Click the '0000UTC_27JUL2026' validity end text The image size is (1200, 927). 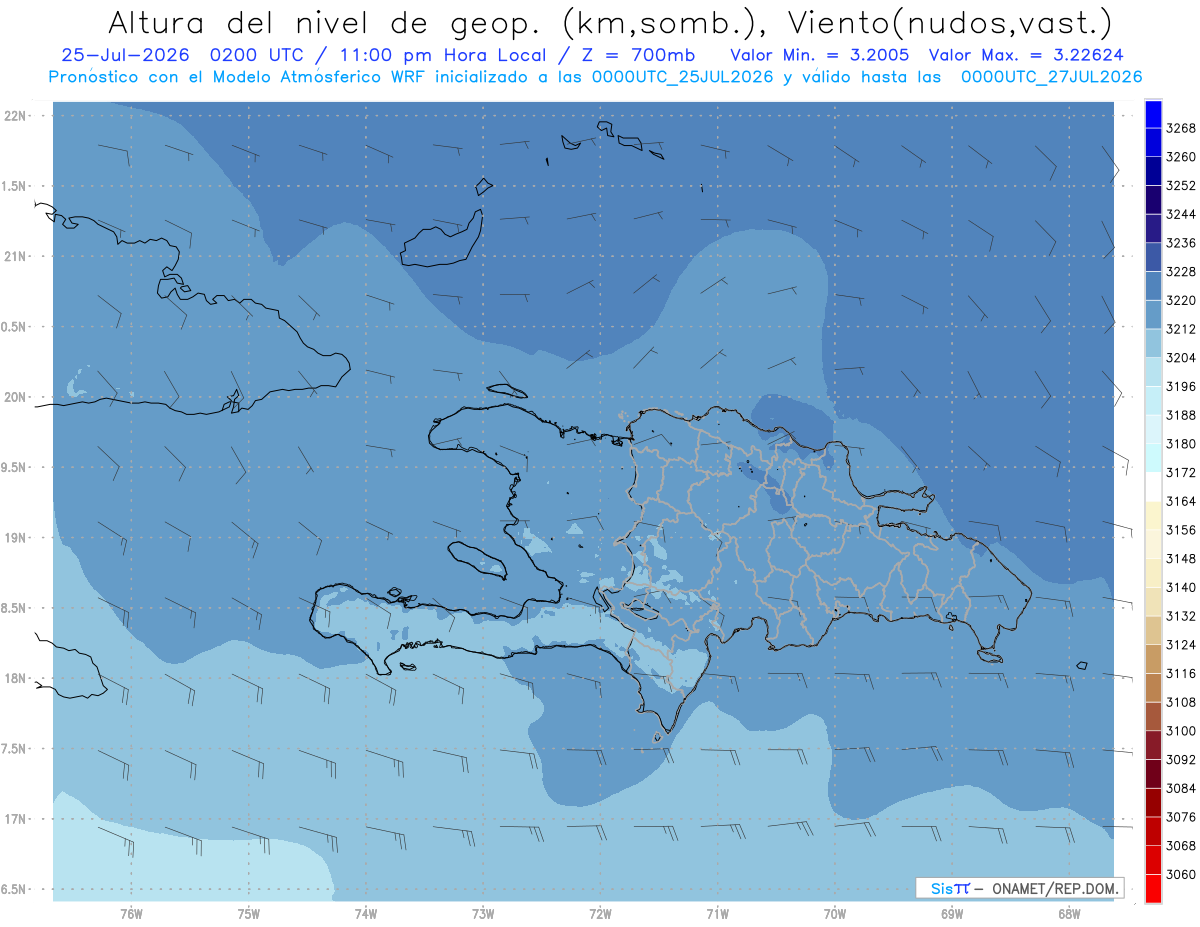pyautogui.click(x=1051, y=77)
